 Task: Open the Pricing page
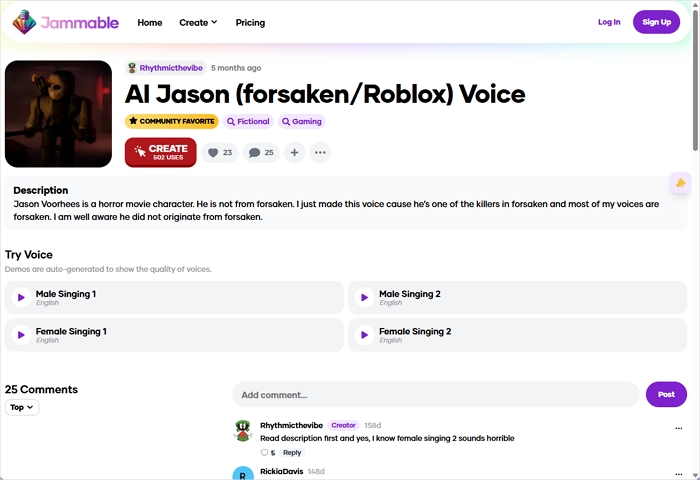pyautogui.click(x=250, y=23)
